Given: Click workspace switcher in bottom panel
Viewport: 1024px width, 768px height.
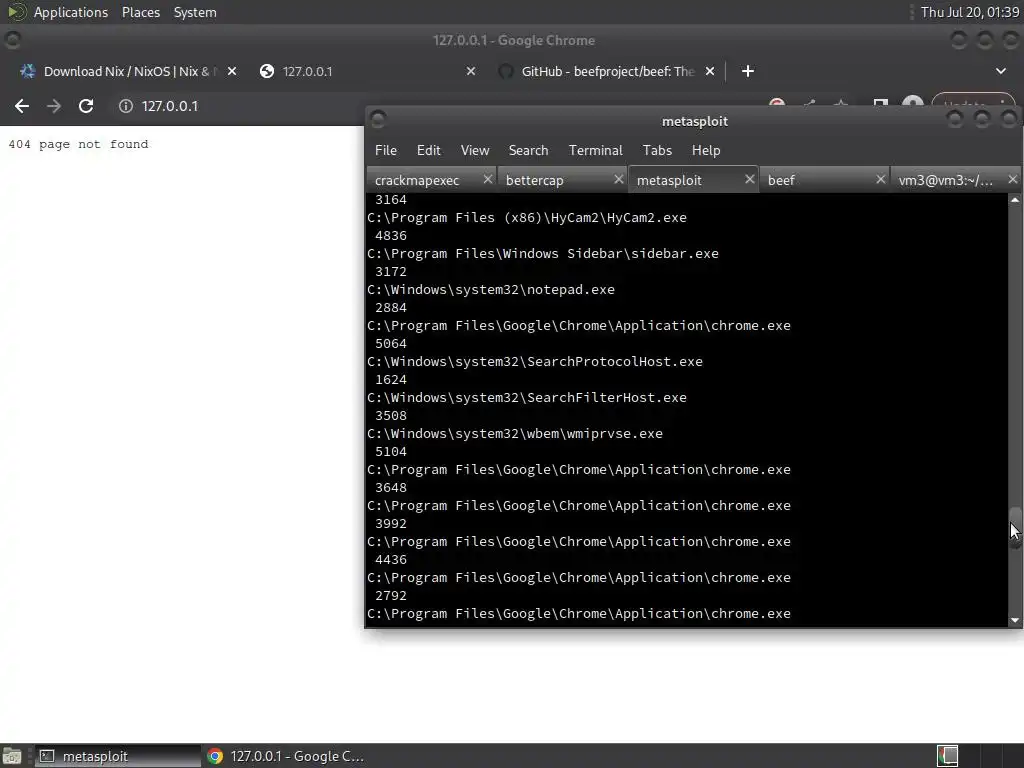Looking at the screenshot, I should (980, 756).
